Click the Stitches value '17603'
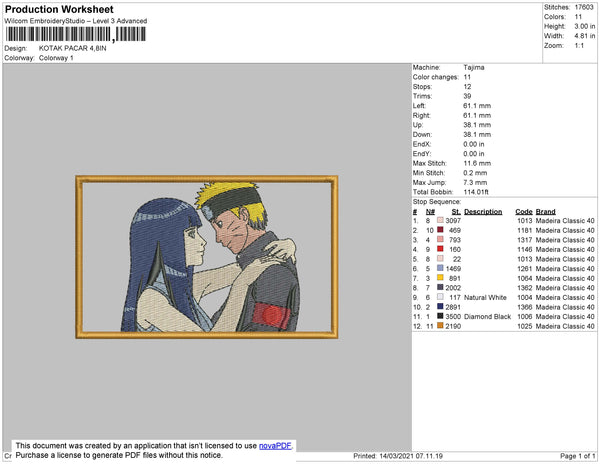600x464 pixels. tap(584, 7)
